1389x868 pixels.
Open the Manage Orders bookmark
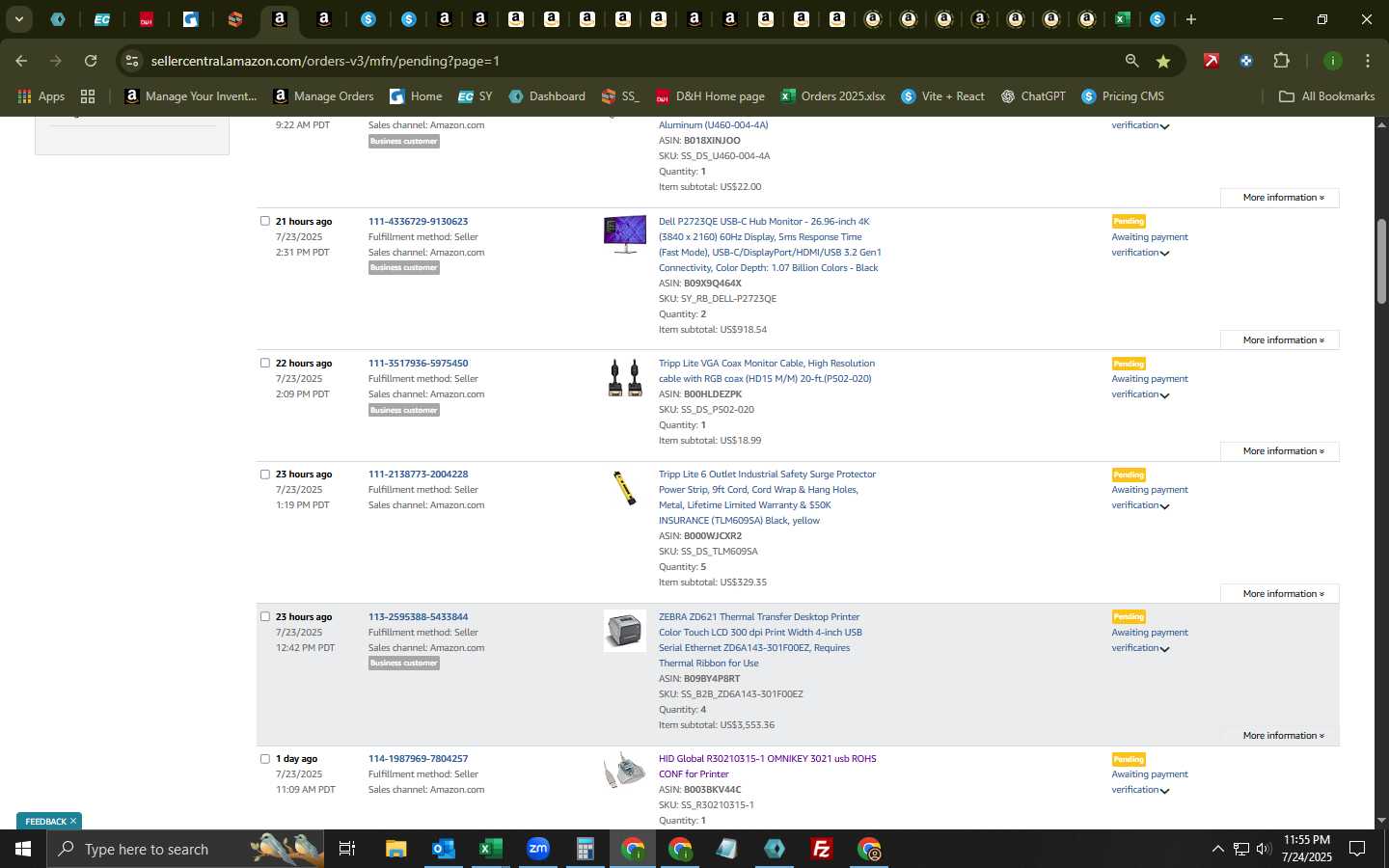pos(324,96)
